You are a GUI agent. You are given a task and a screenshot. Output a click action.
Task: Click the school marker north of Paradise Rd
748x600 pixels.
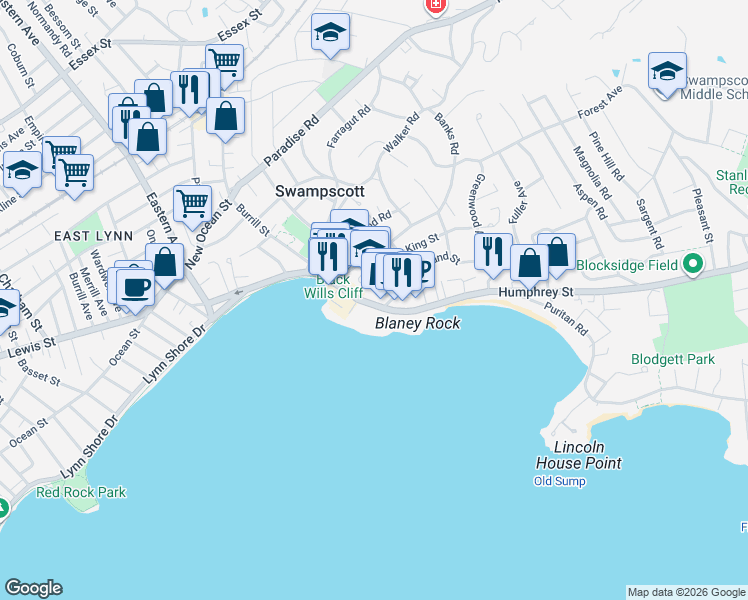click(x=330, y=32)
